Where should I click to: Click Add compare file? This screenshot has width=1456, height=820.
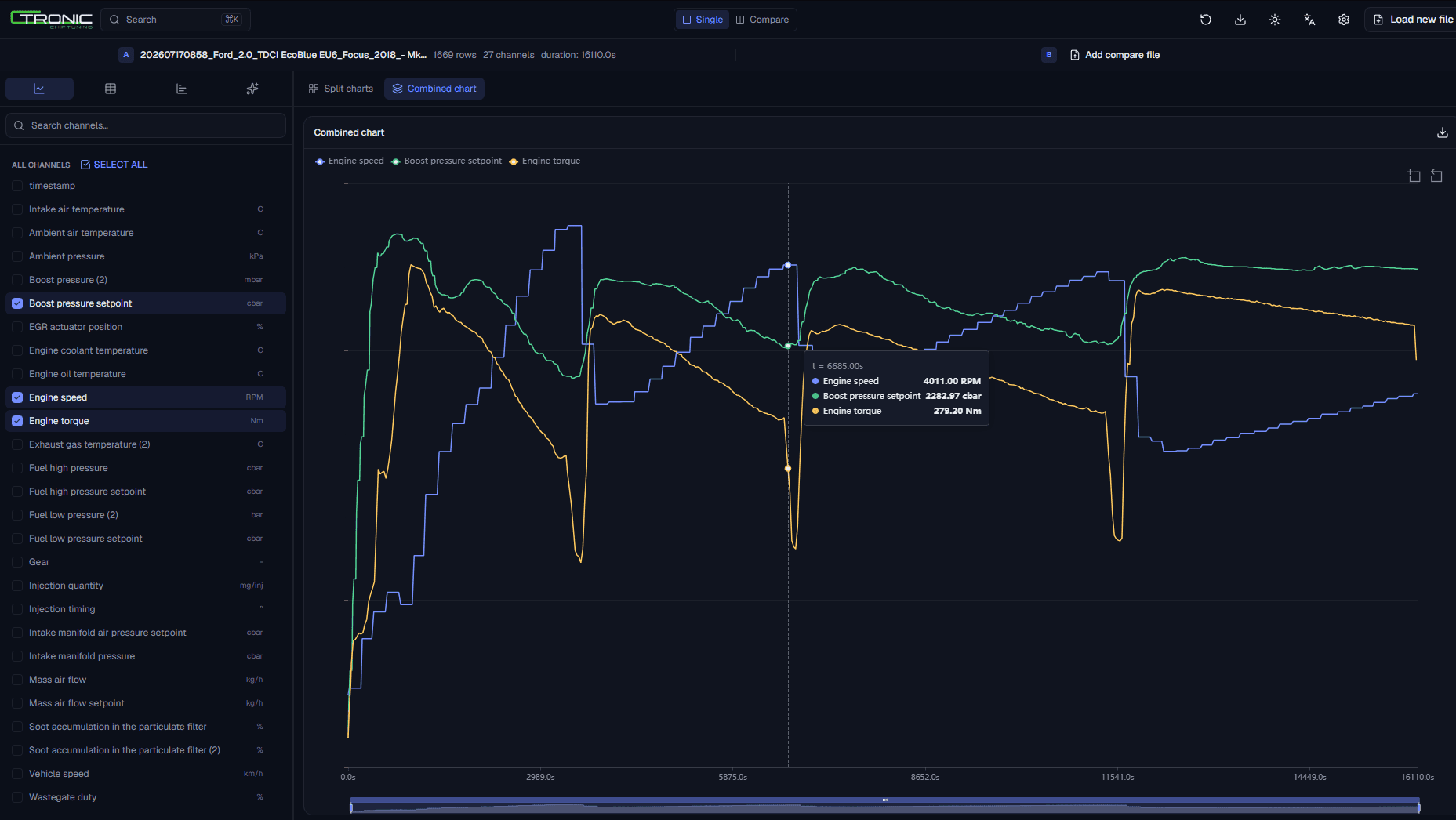click(1115, 55)
